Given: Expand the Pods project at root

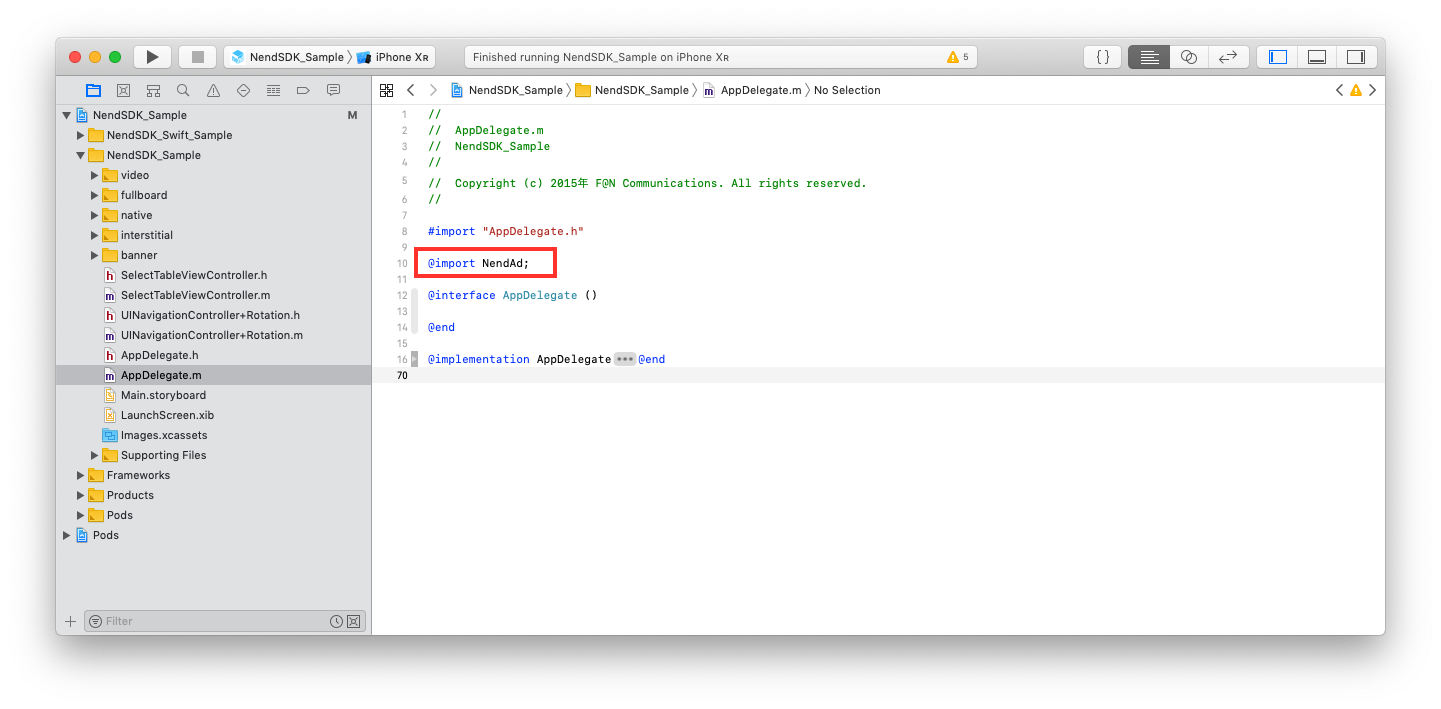Looking at the screenshot, I should click(x=66, y=535).
